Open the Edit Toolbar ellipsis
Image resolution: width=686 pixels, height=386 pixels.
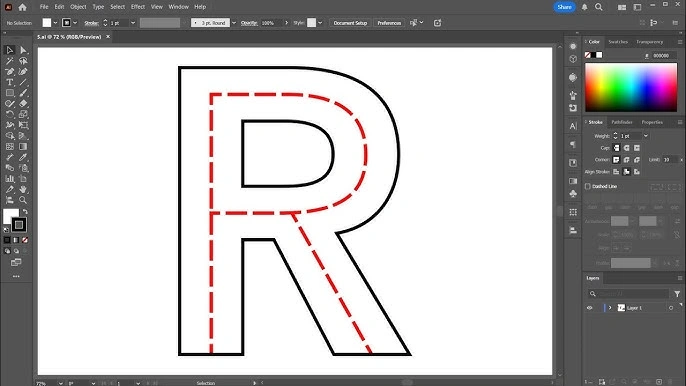tap(16, 276)
